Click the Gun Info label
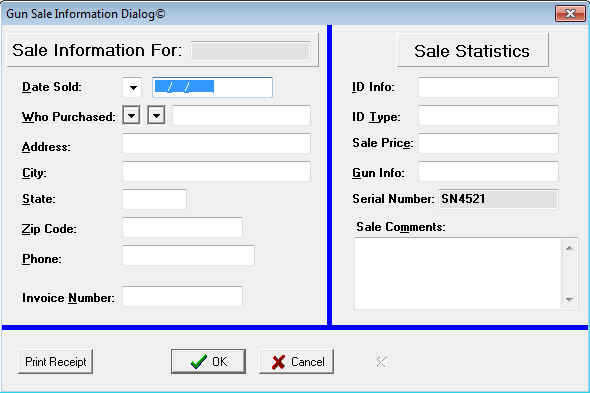The width and height of the screenshot is (590, 393). 378,173
